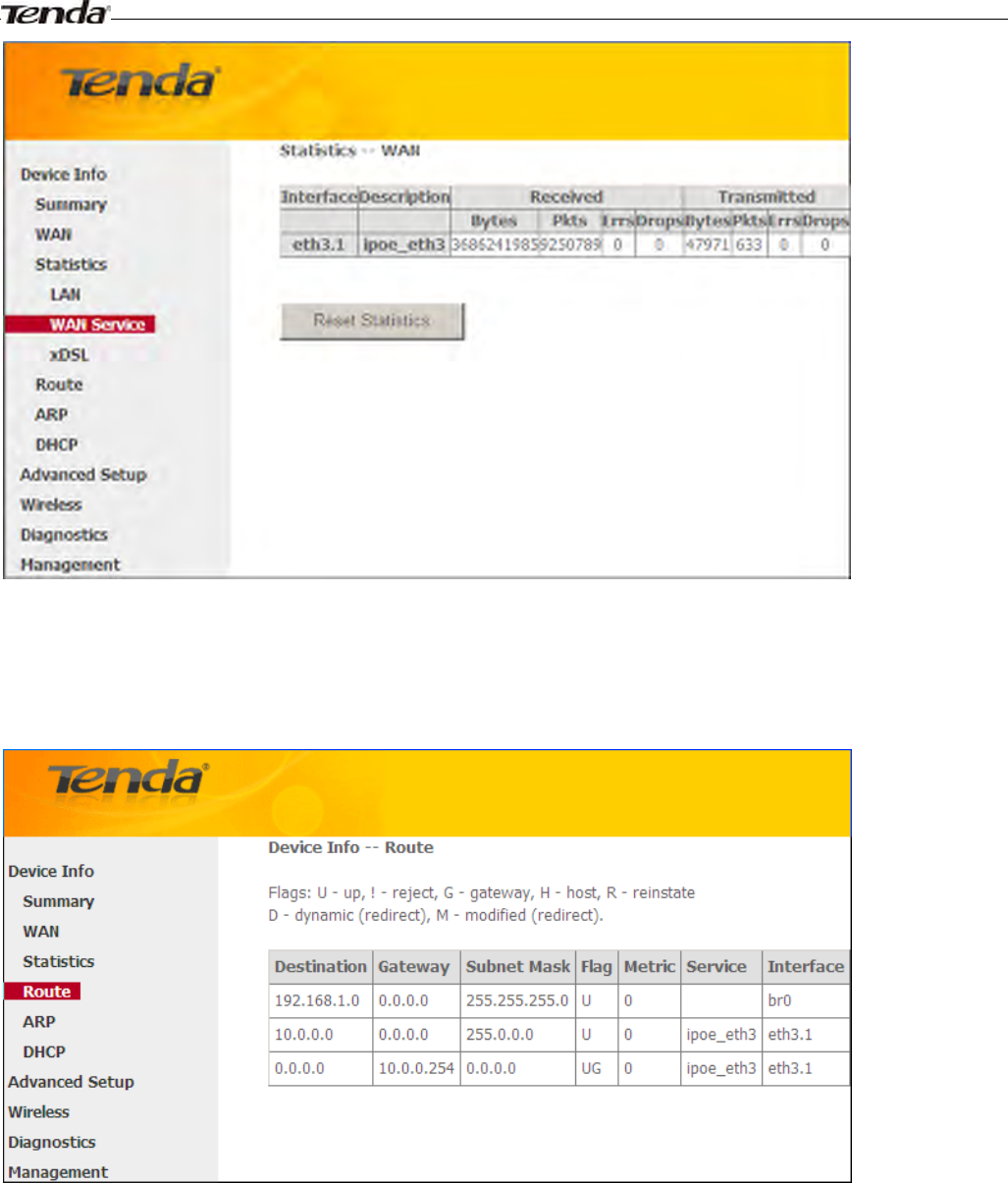
Task: Click the received Pkts value '9250789'
Action: click(569, 245)
